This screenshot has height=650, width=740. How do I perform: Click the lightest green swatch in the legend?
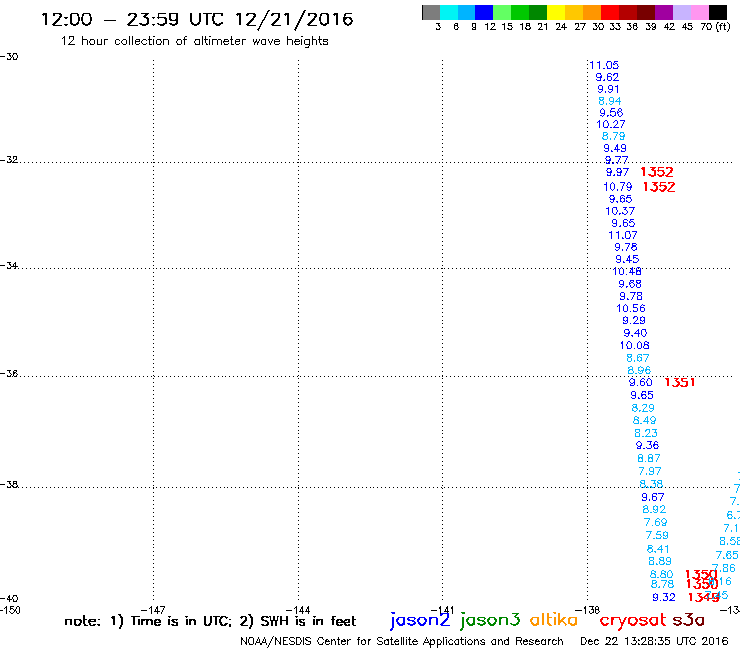[x=502, y=12]
